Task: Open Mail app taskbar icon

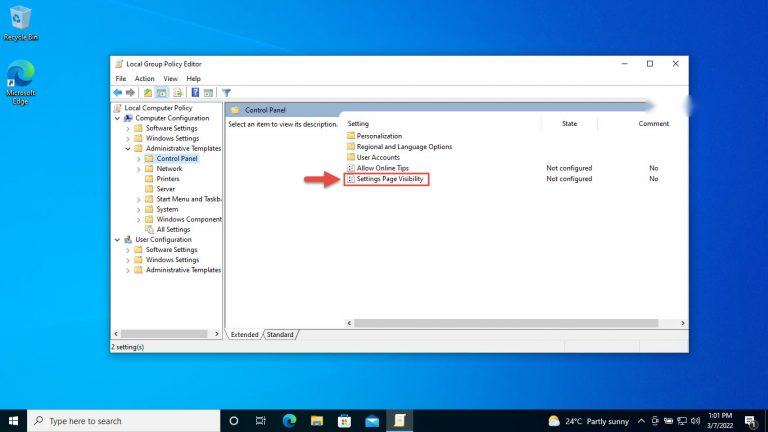Action: [372, 421]
